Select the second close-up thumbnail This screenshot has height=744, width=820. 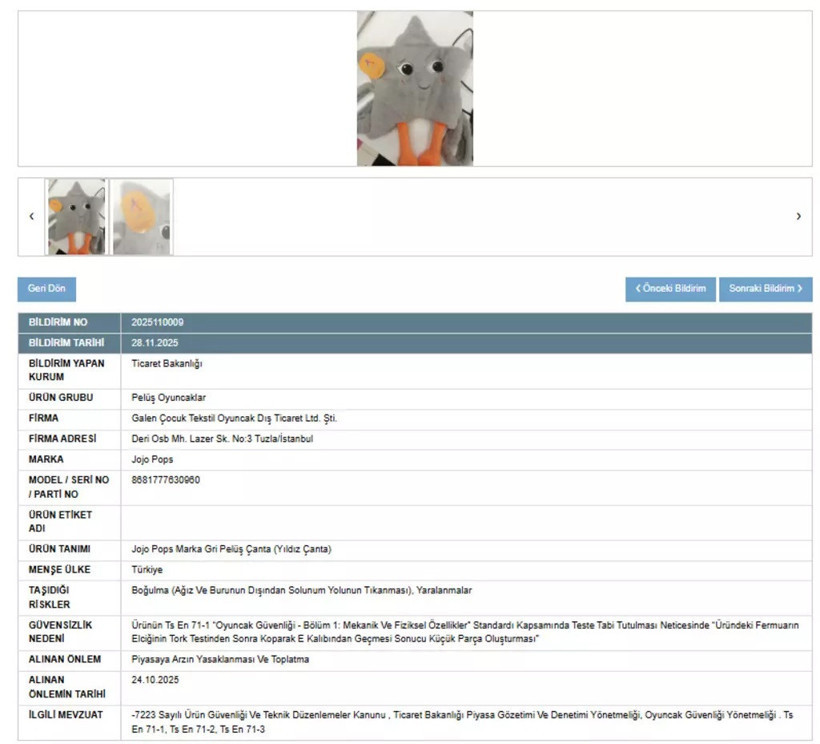(x=142, y=216)
